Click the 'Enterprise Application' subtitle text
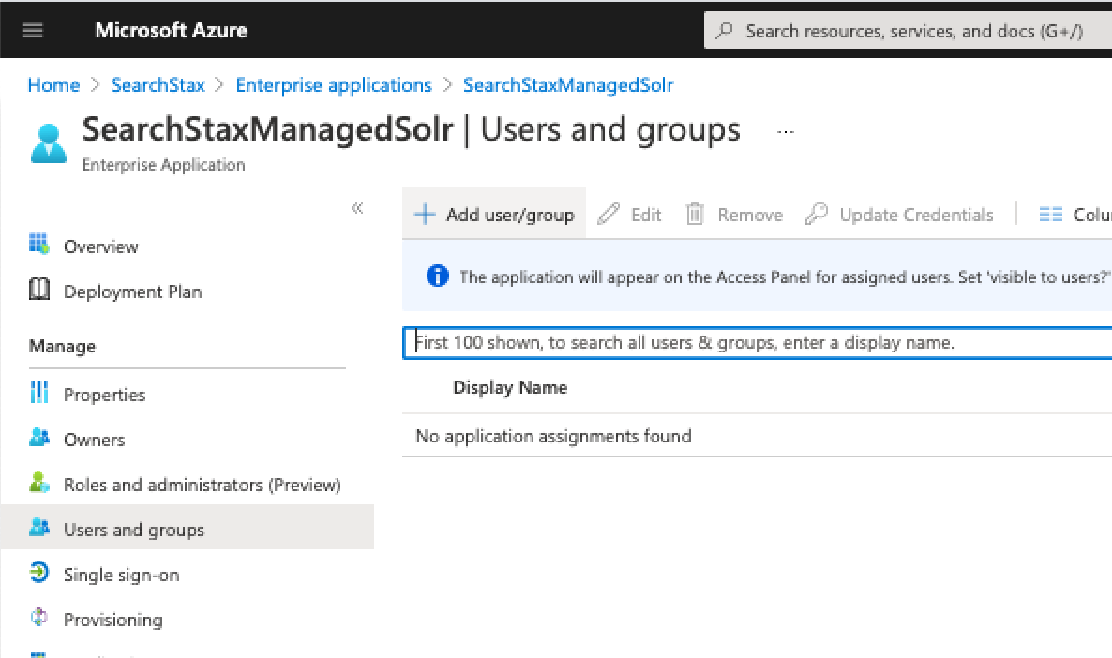 coord(163,165)
